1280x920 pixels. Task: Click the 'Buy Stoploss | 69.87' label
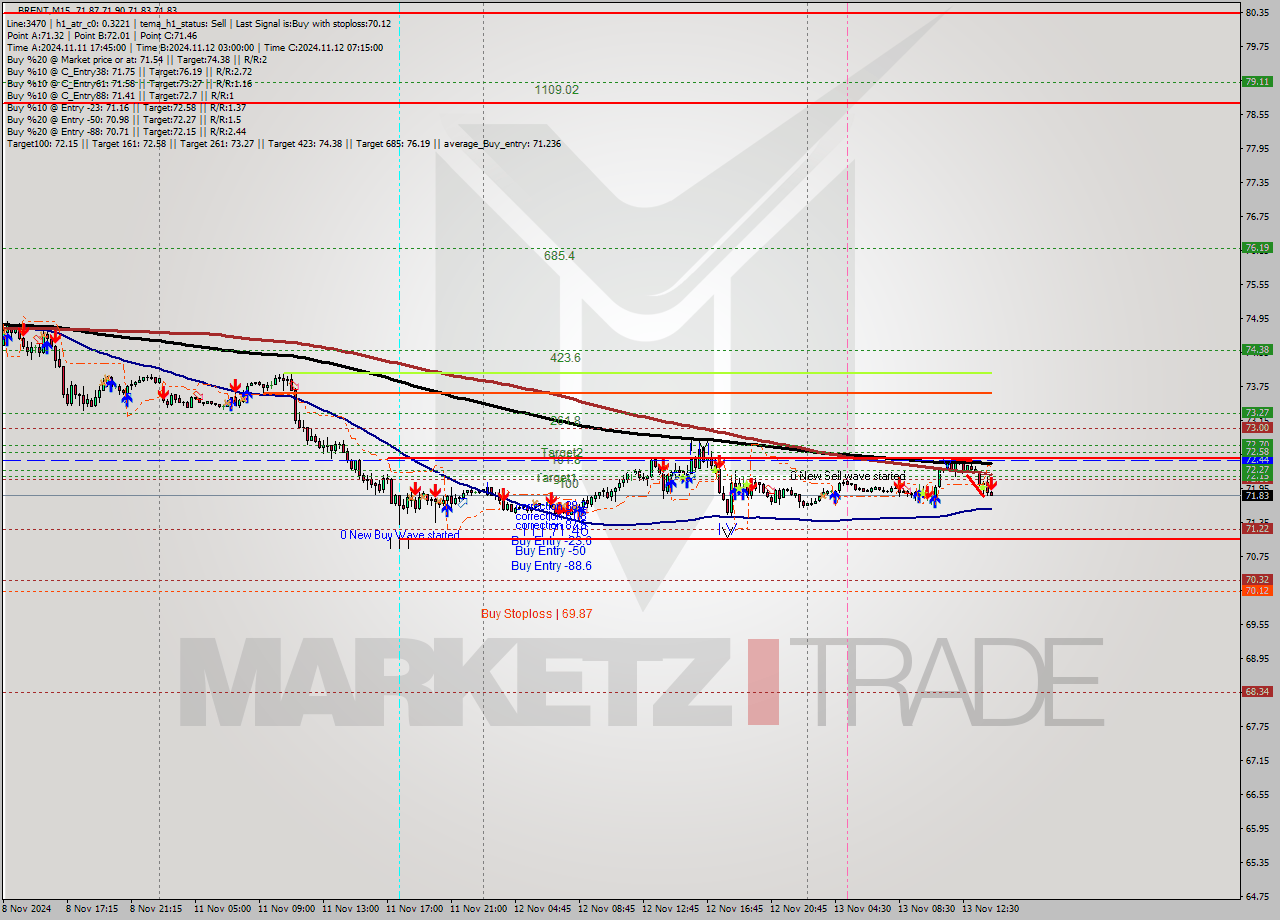(536, 614)
